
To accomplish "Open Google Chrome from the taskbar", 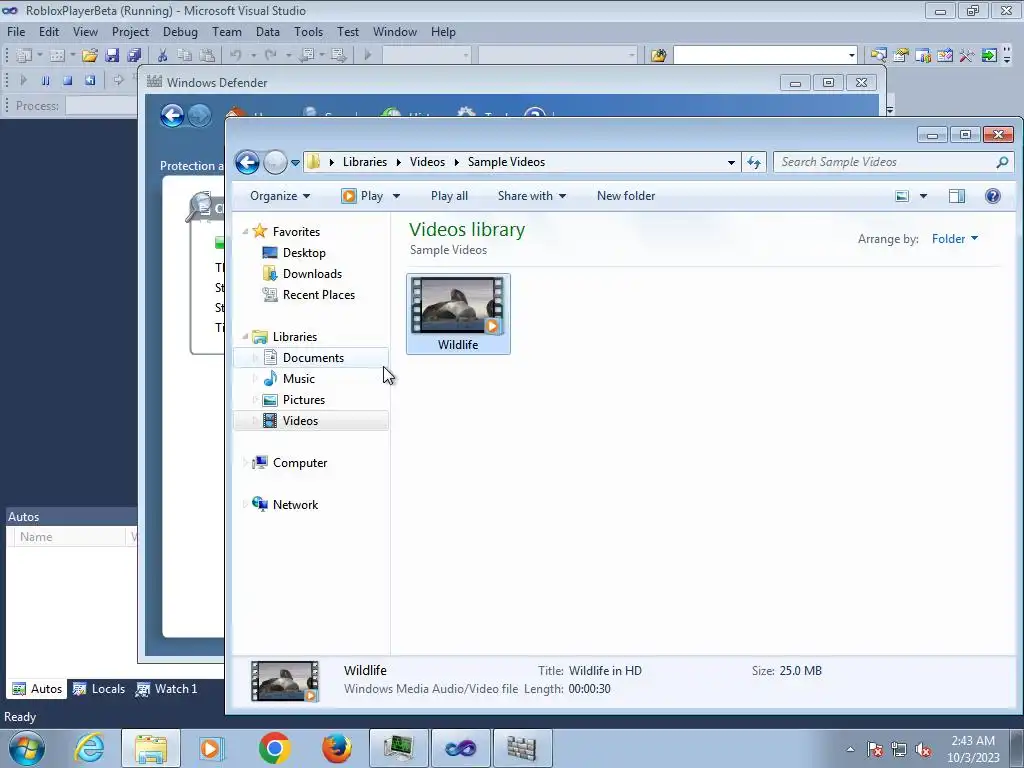I will pos(274,748).
